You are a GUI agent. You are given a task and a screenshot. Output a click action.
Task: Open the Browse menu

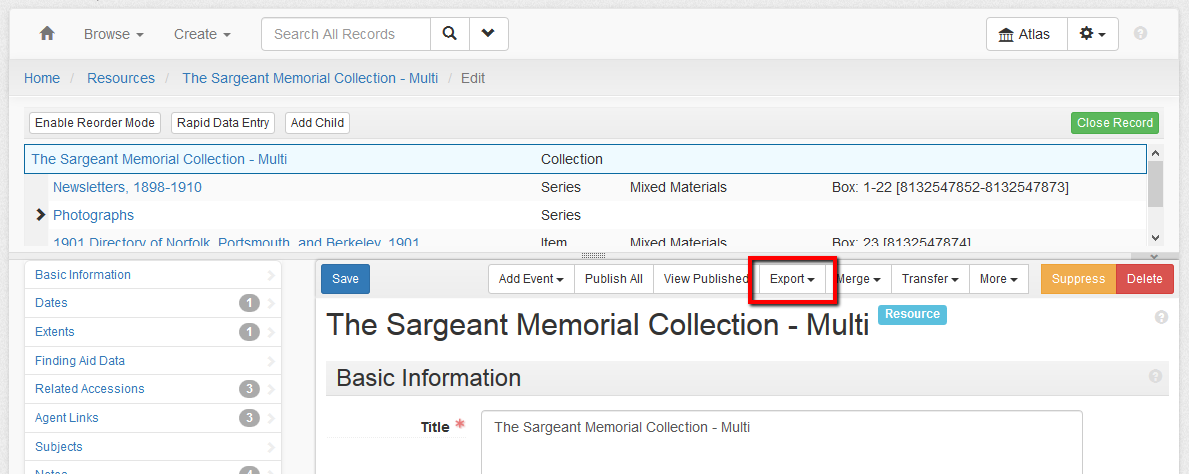[113, 34]
